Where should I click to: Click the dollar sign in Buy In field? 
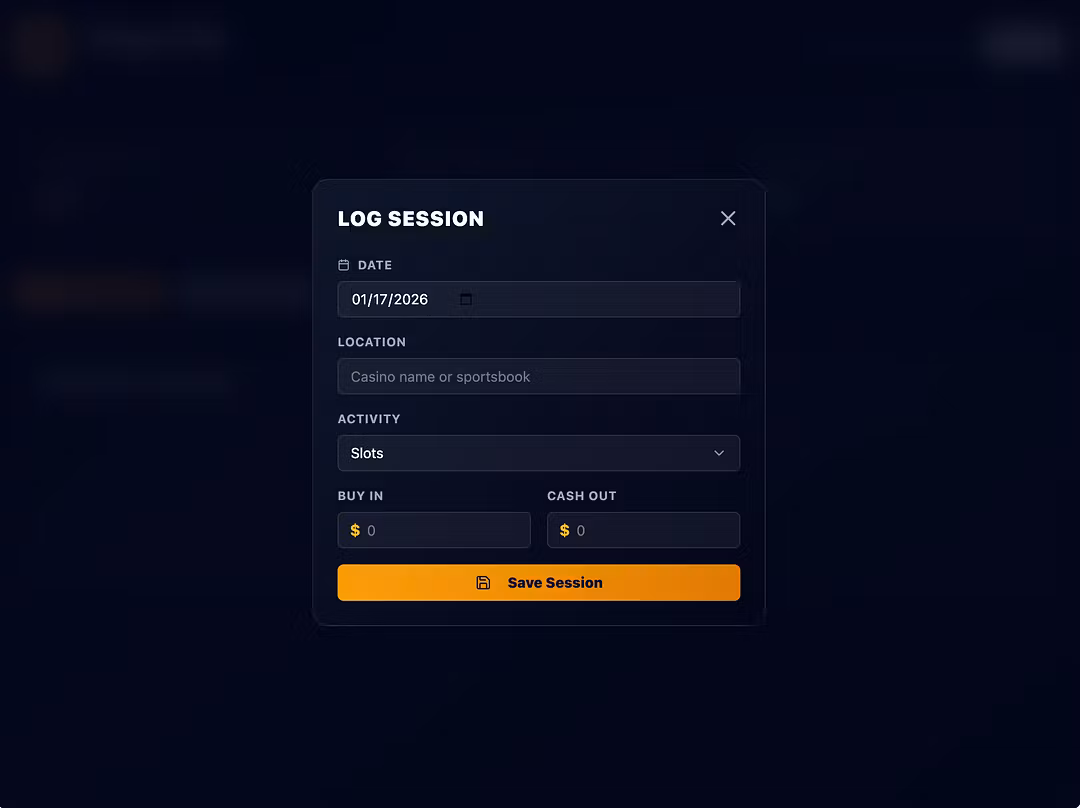coord(355,530)
